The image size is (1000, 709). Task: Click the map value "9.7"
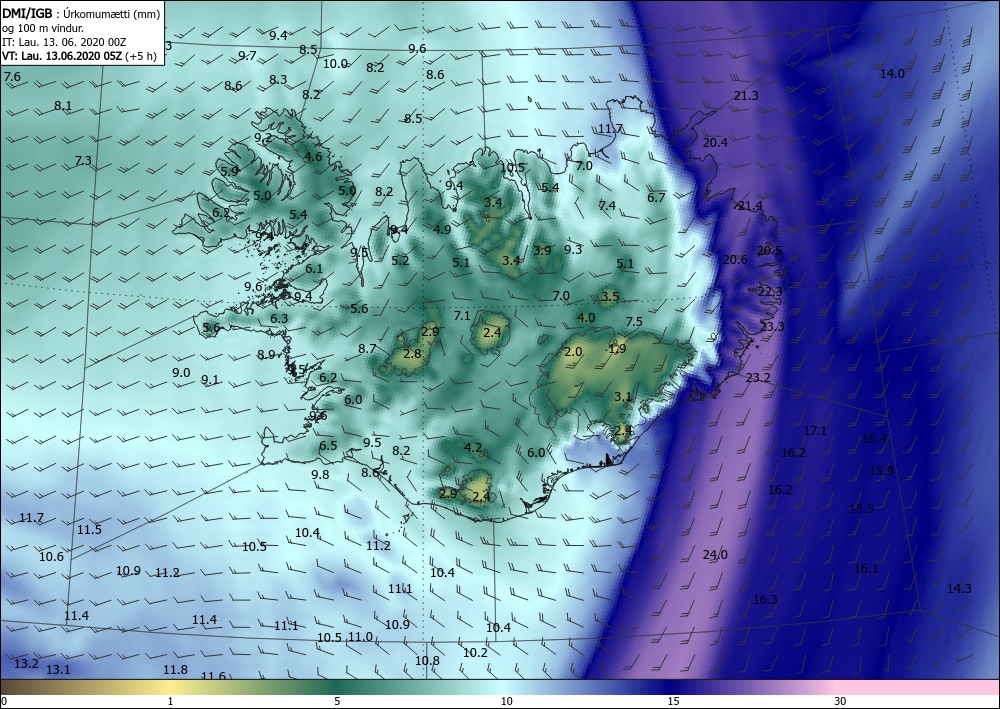(x=247, y=55)
